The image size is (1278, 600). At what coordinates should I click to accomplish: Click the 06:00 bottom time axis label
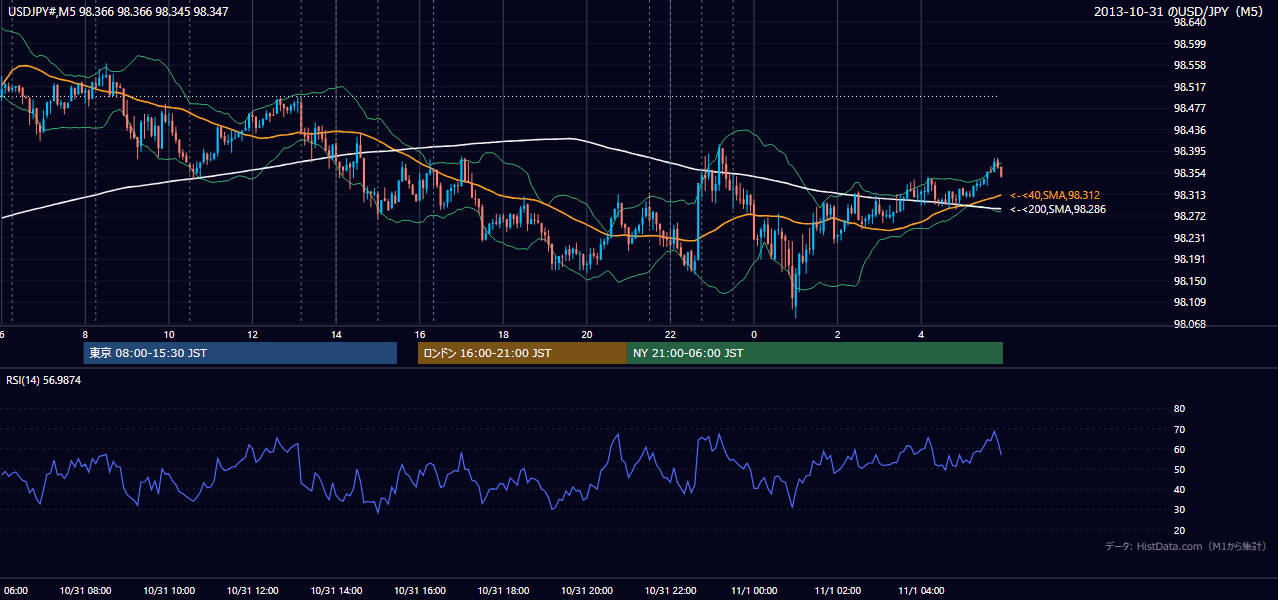click(x=14, y=590)
